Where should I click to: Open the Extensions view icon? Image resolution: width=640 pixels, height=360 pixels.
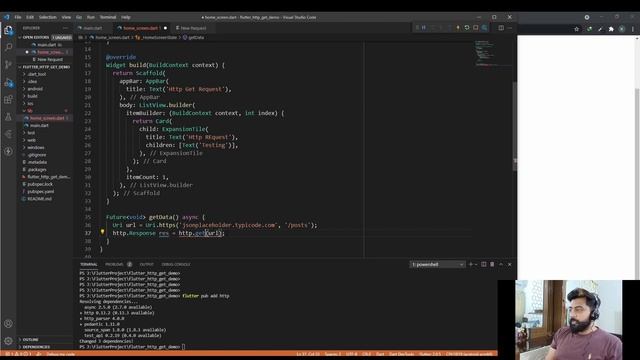tap(8, 100)
